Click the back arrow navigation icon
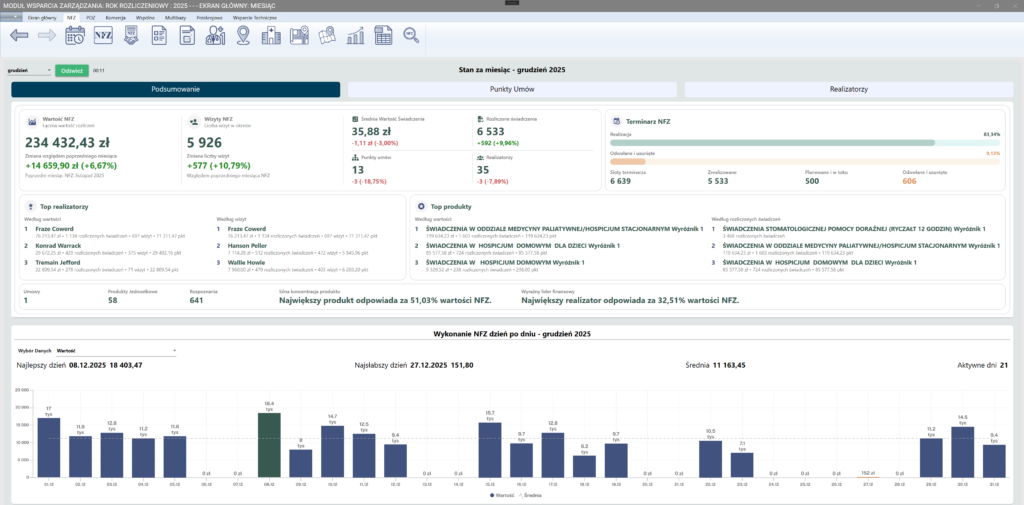The height and width of the screenshot is (505, 1024). coord(19,35)
